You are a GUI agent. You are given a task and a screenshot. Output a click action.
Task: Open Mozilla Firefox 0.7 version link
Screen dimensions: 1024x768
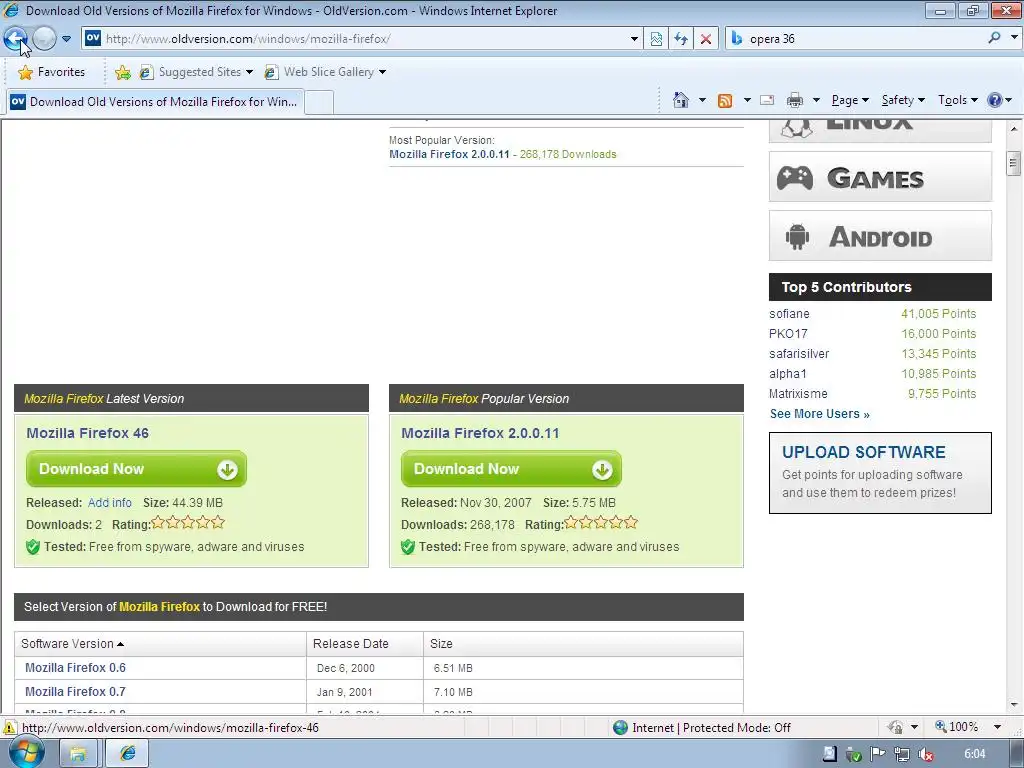tap(75, 692)
